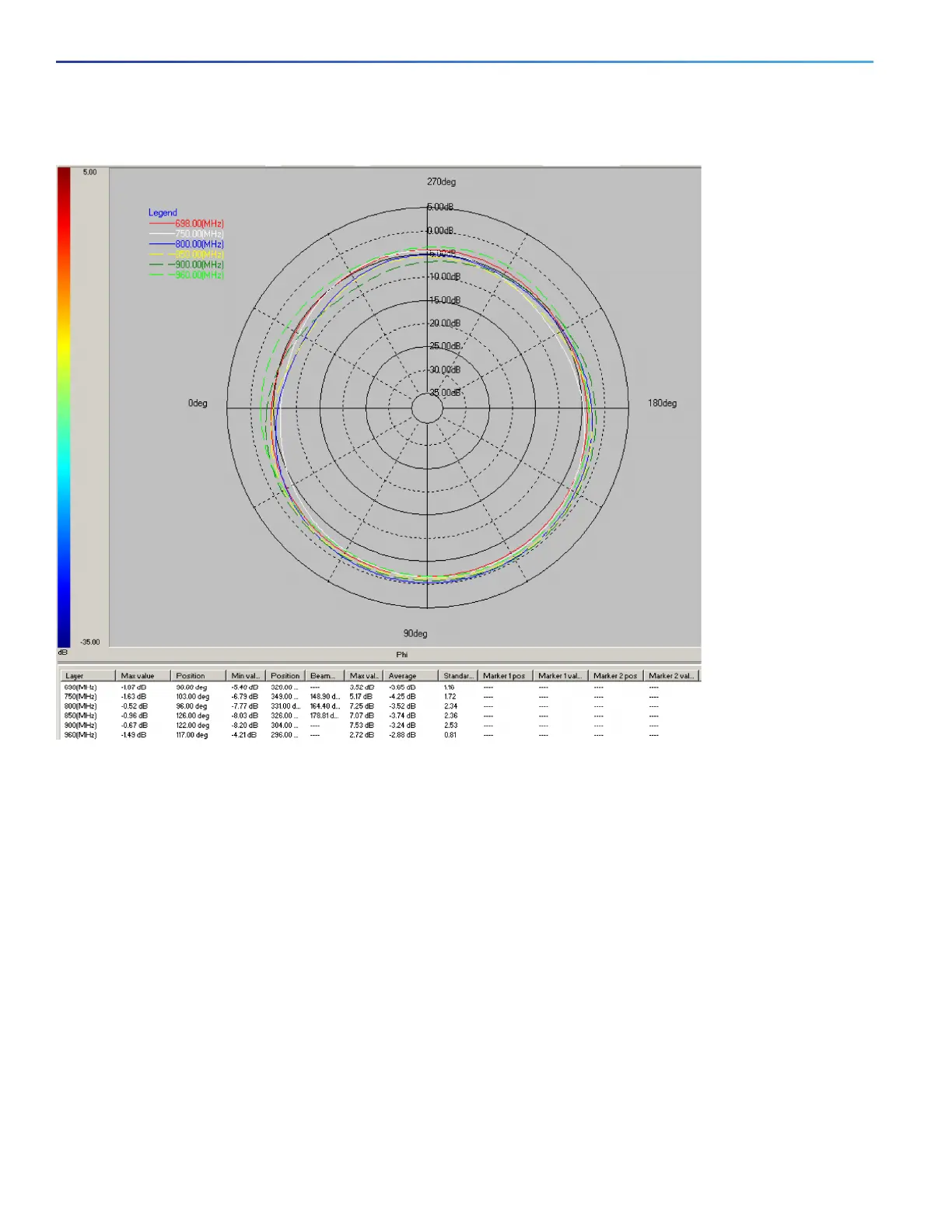Click the polar plot center circle

427,408
